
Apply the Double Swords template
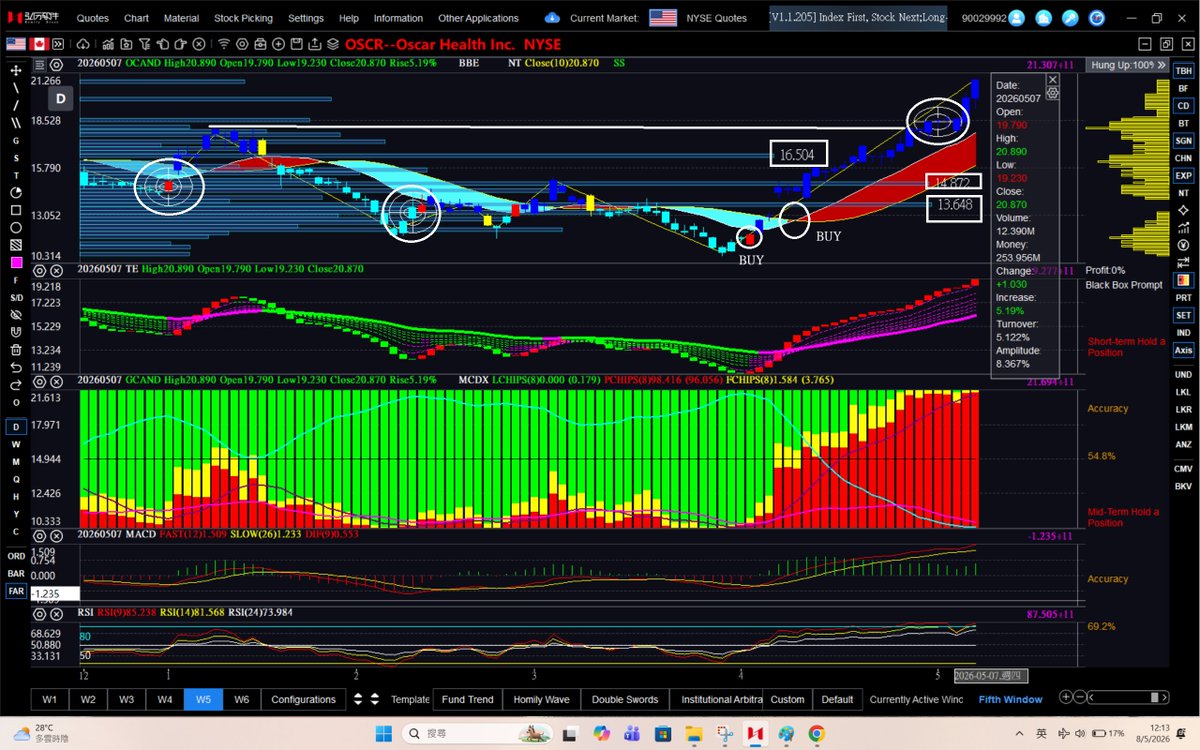coord(625,699)
